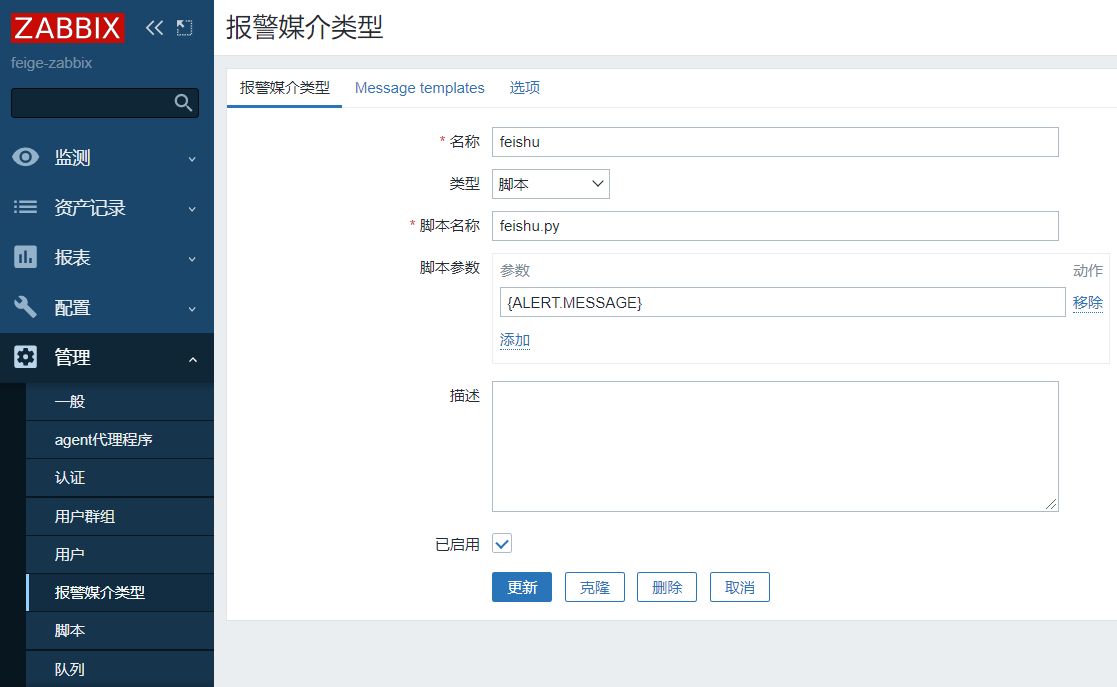Open the 一般 submenu item
Screen dimensions: 1117x687
[x=120, y=402]
